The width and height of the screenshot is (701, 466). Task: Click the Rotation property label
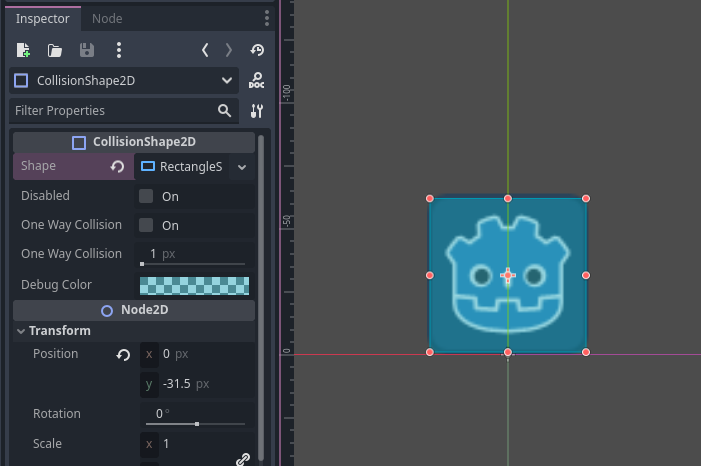pyautogui.click(x=57, y=414)
